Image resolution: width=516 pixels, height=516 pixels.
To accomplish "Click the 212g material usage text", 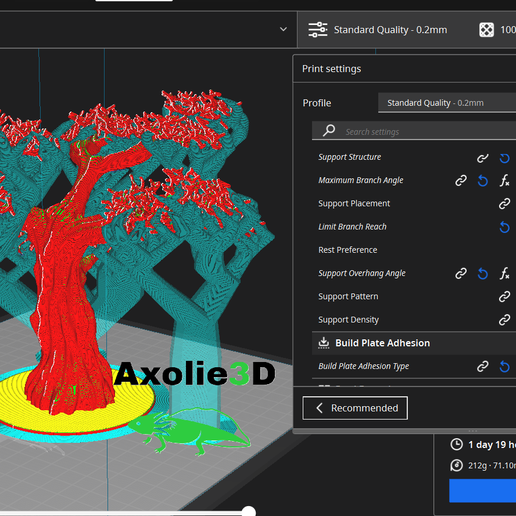I will (492, 465).
